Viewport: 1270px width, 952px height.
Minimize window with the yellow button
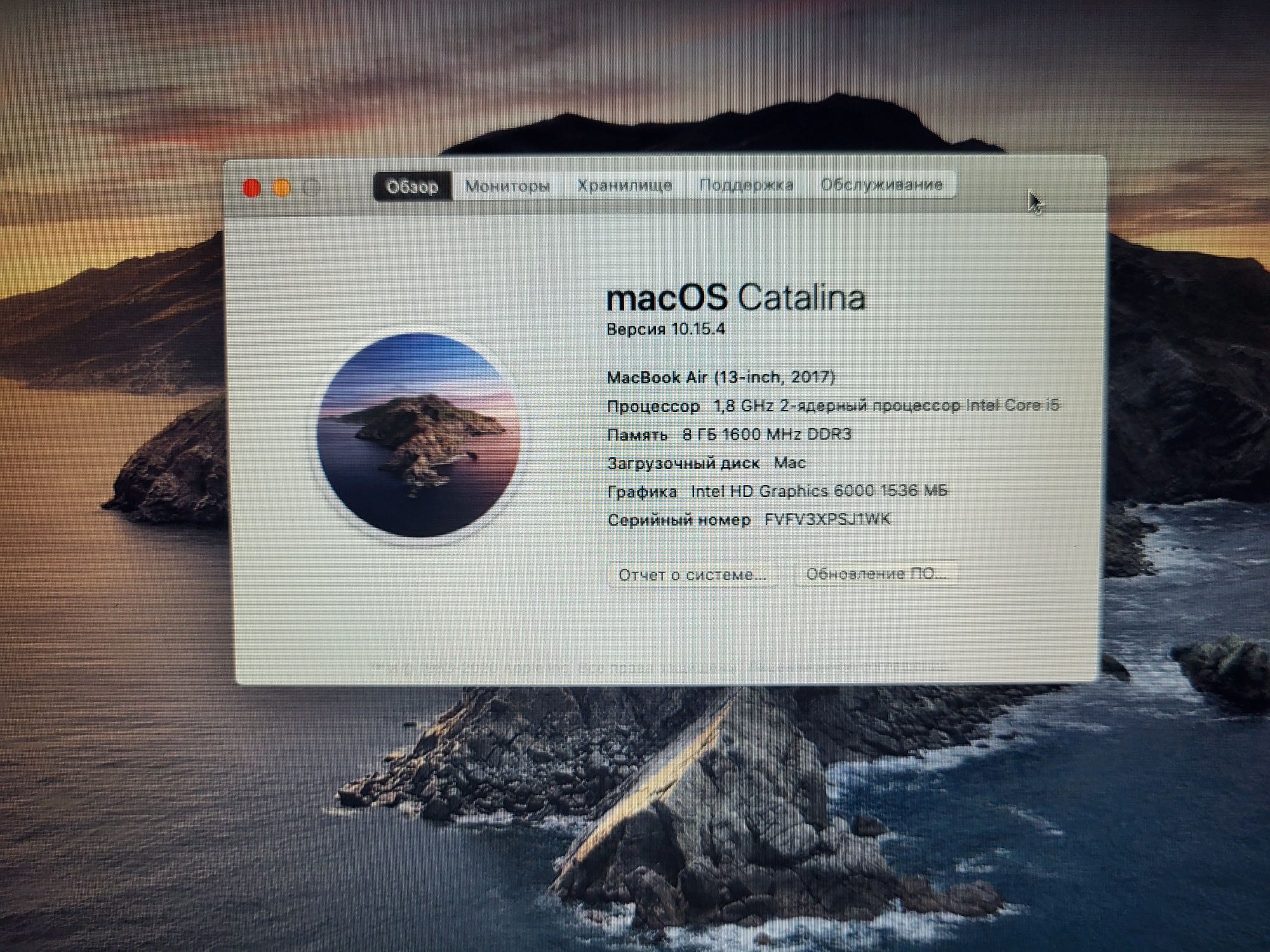[x=282, y=188]
